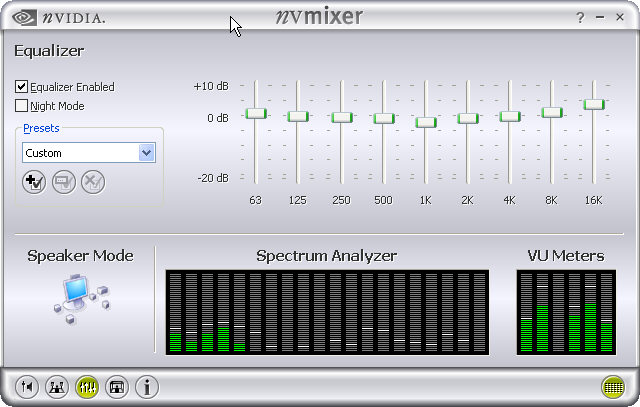Click the VU Meters display
This screenshot has height=407, width=640.
pos(566,312)
